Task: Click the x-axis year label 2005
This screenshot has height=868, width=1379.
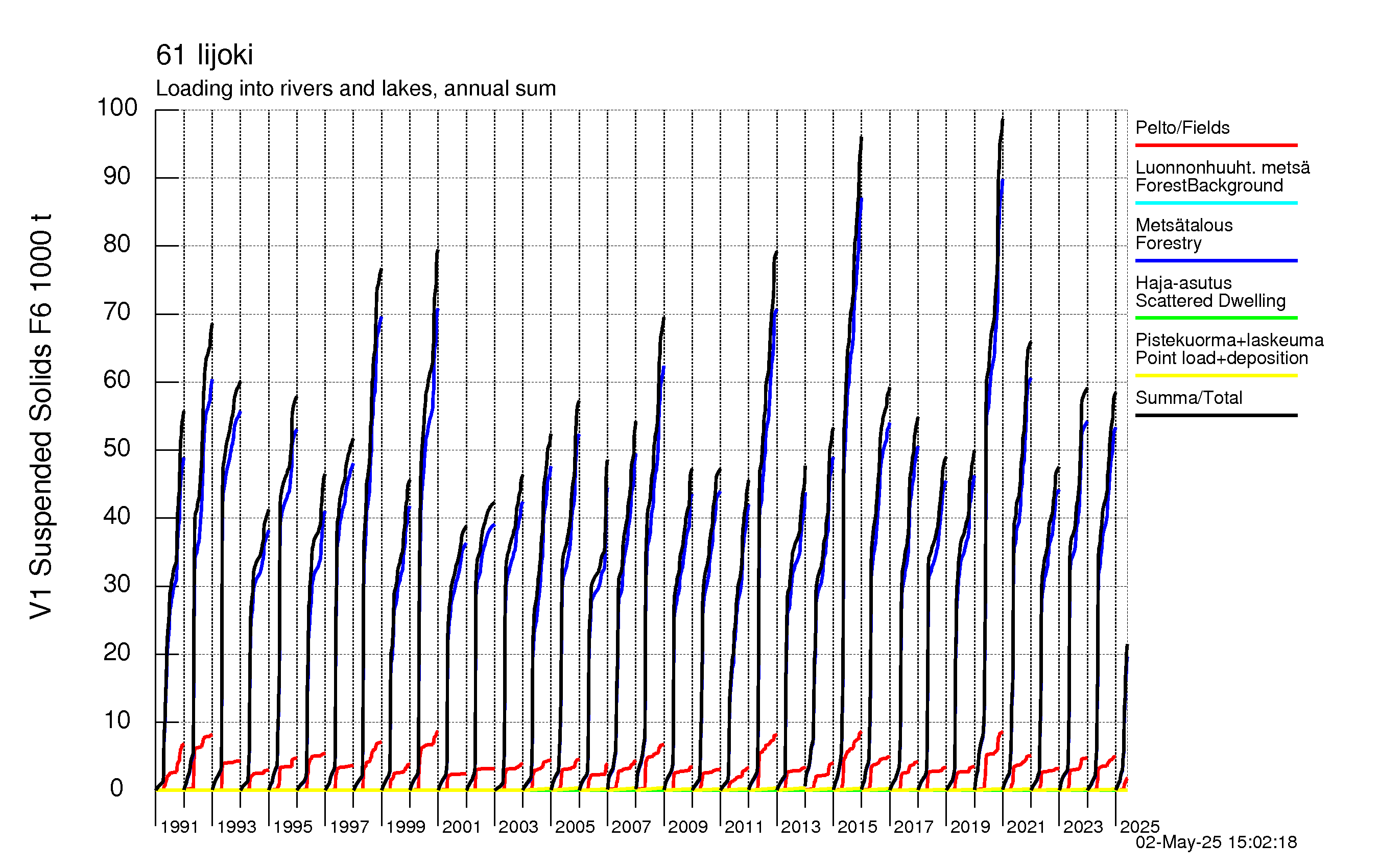Action: click(x=575, y=827)
